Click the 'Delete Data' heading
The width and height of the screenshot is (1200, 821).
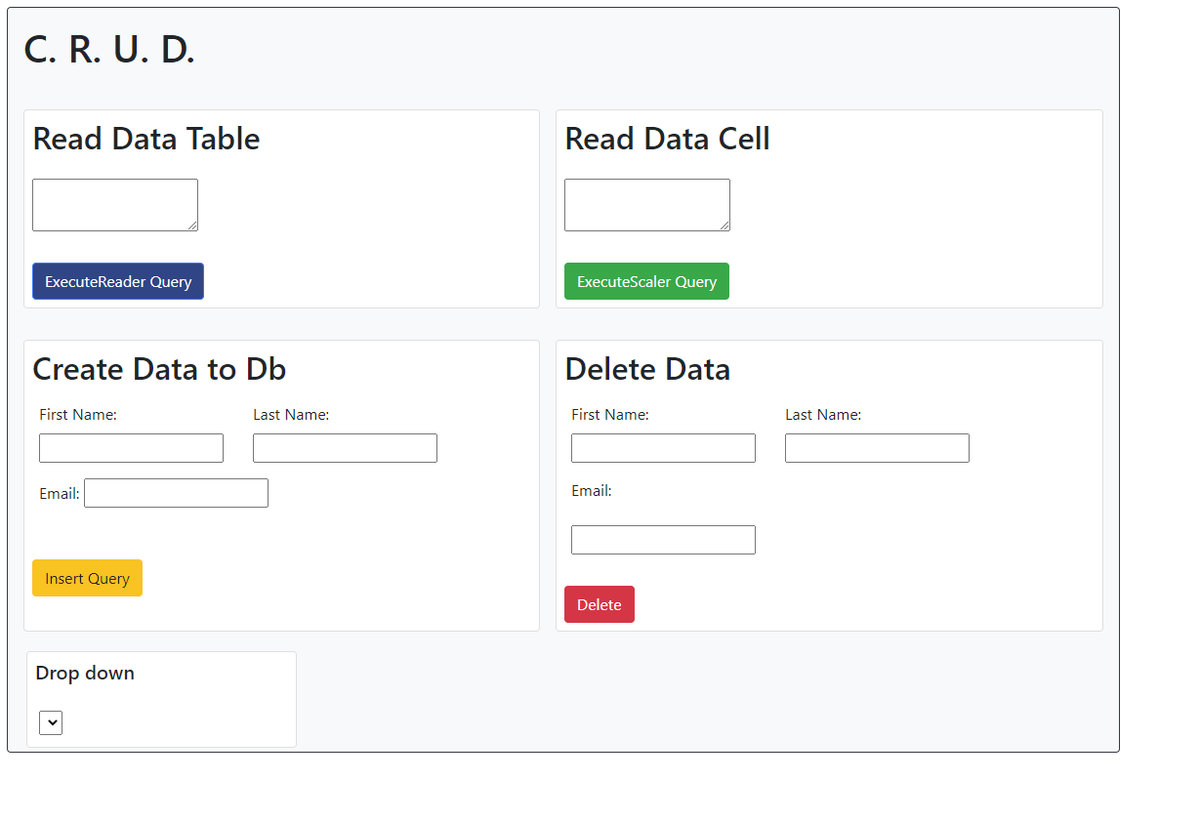pyautogui.click(x=647, y=369)
